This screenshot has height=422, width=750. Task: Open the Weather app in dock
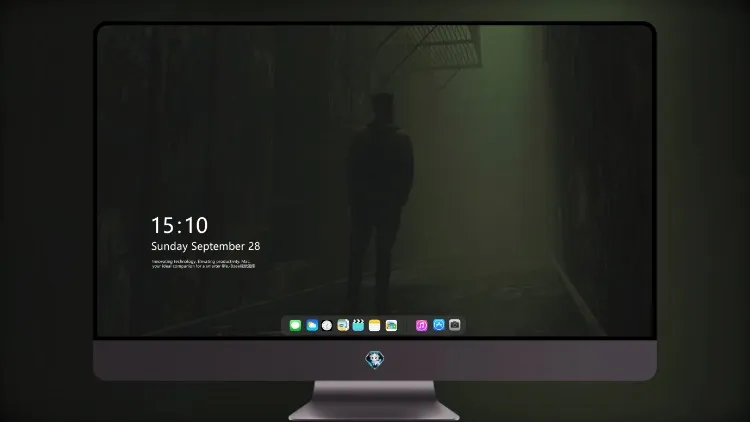(x=312, y=325)
